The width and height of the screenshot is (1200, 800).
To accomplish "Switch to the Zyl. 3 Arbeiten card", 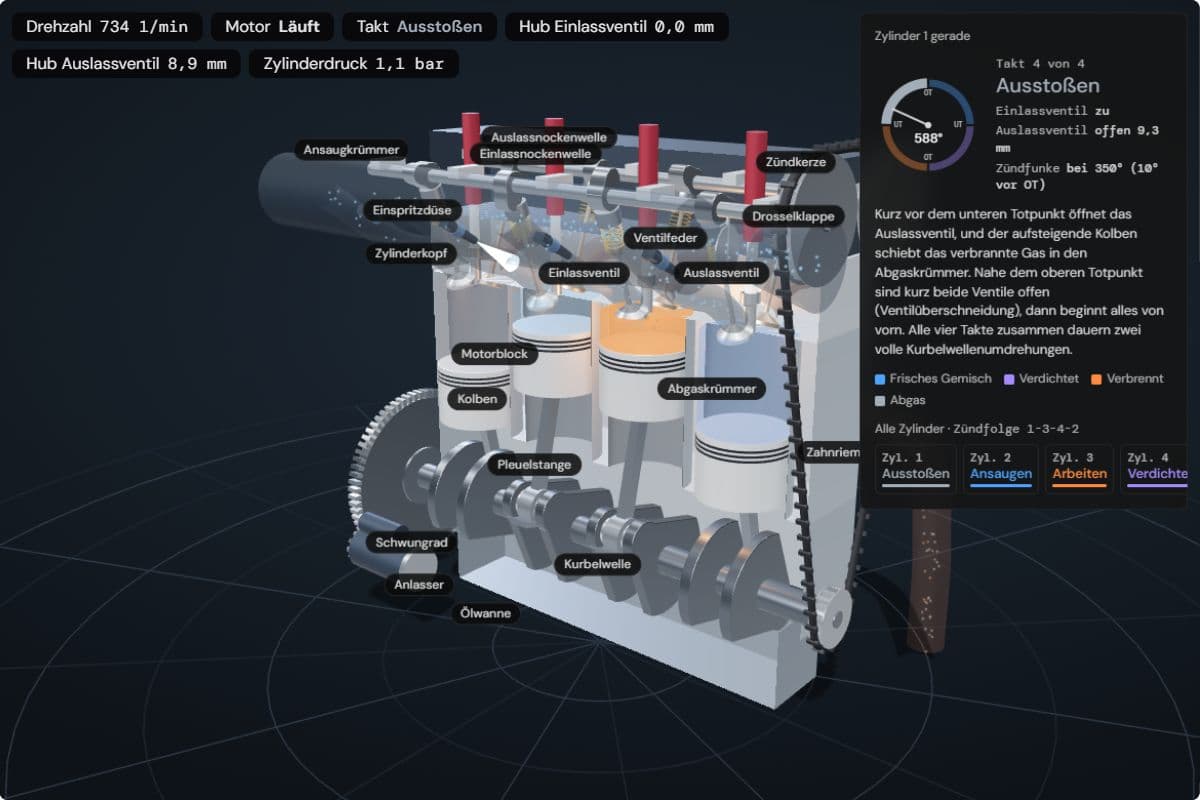I will point(1079,469).
